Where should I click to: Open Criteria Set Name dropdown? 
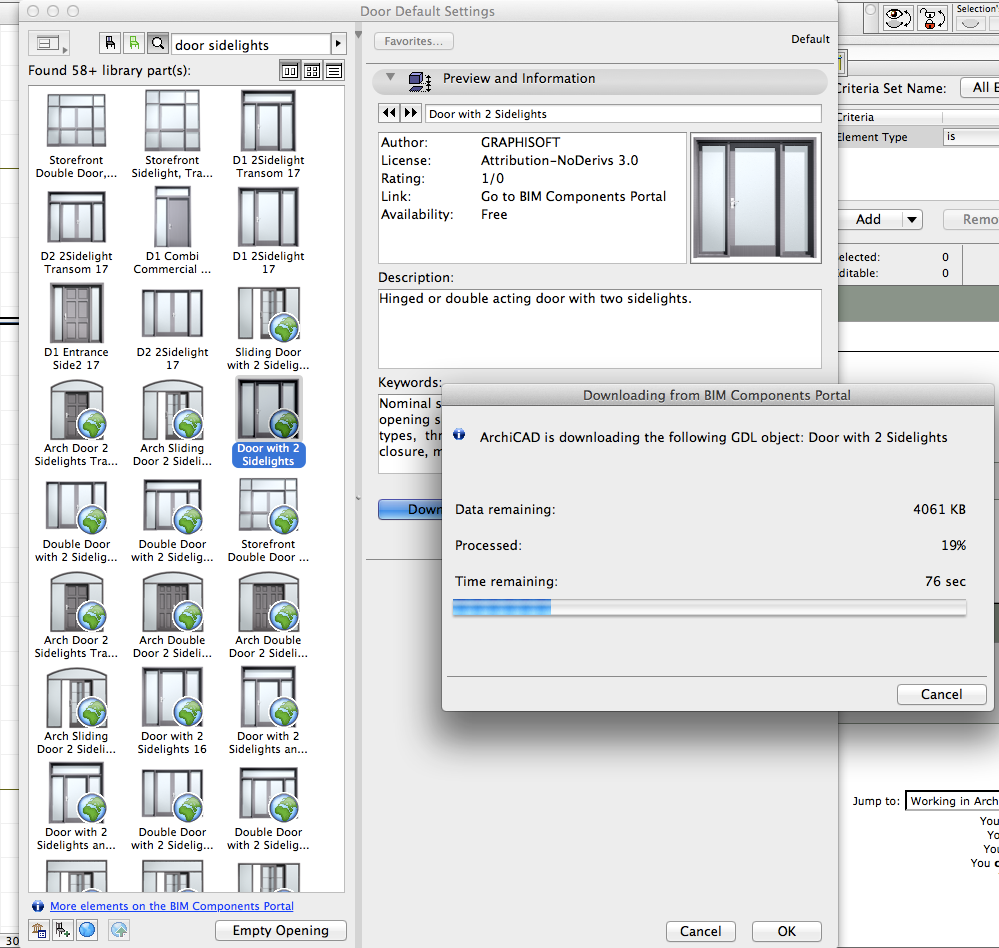pyautogui.click(x=979, y=88)
